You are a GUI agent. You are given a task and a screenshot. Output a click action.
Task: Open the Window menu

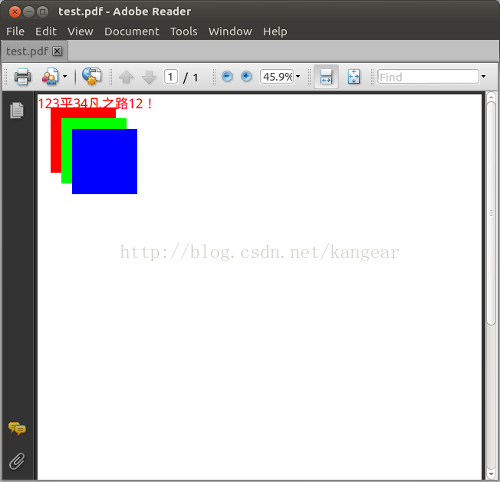(230, 31)
